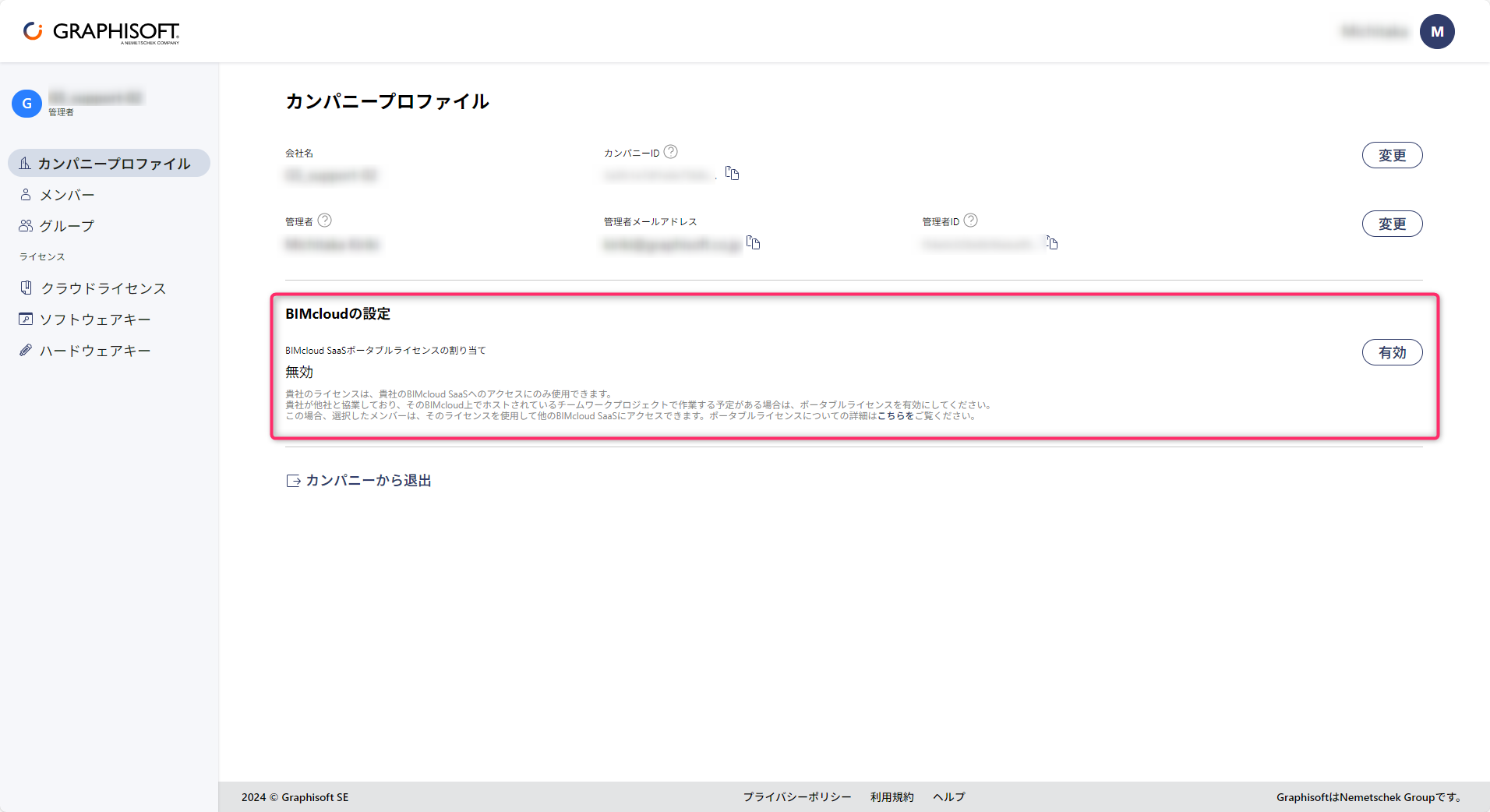
Task: Click the cloud license icon
Action: (26, 288)
